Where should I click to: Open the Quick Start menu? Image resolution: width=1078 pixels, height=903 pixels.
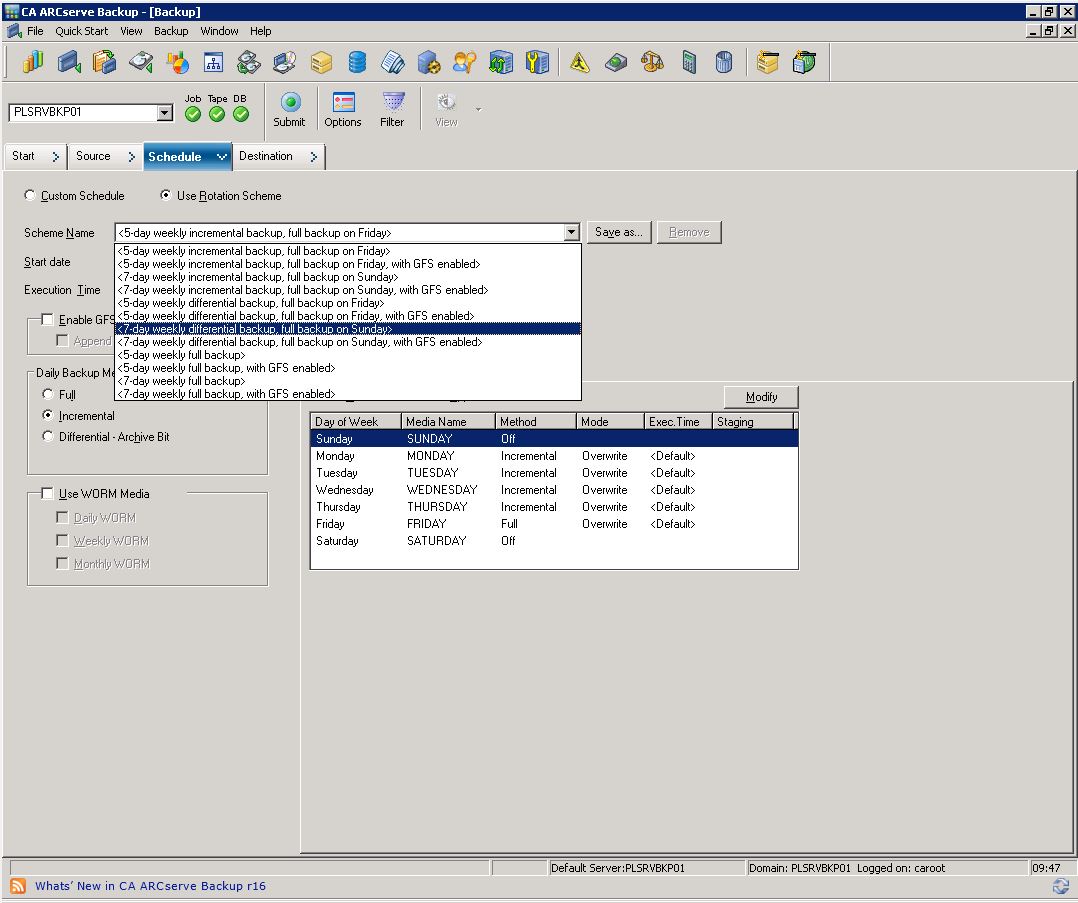[81, 31]
